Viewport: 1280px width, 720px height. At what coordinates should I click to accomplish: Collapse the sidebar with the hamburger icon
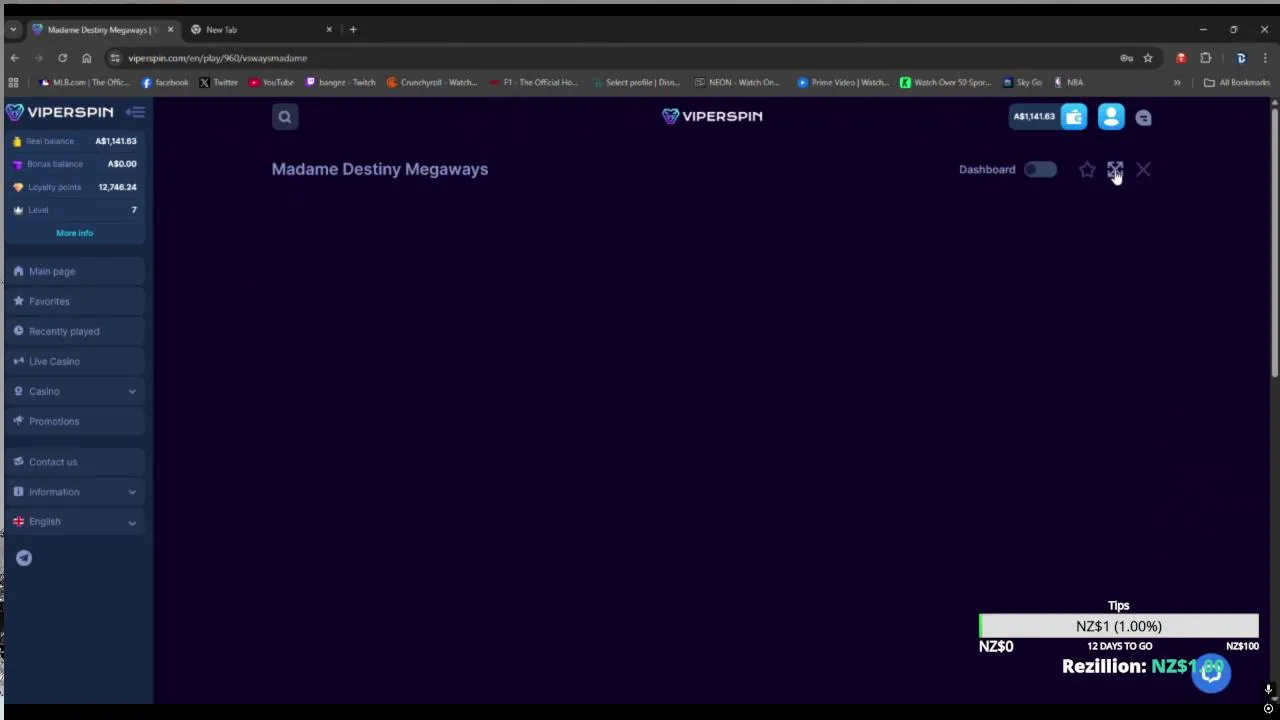tap(136, 112)
